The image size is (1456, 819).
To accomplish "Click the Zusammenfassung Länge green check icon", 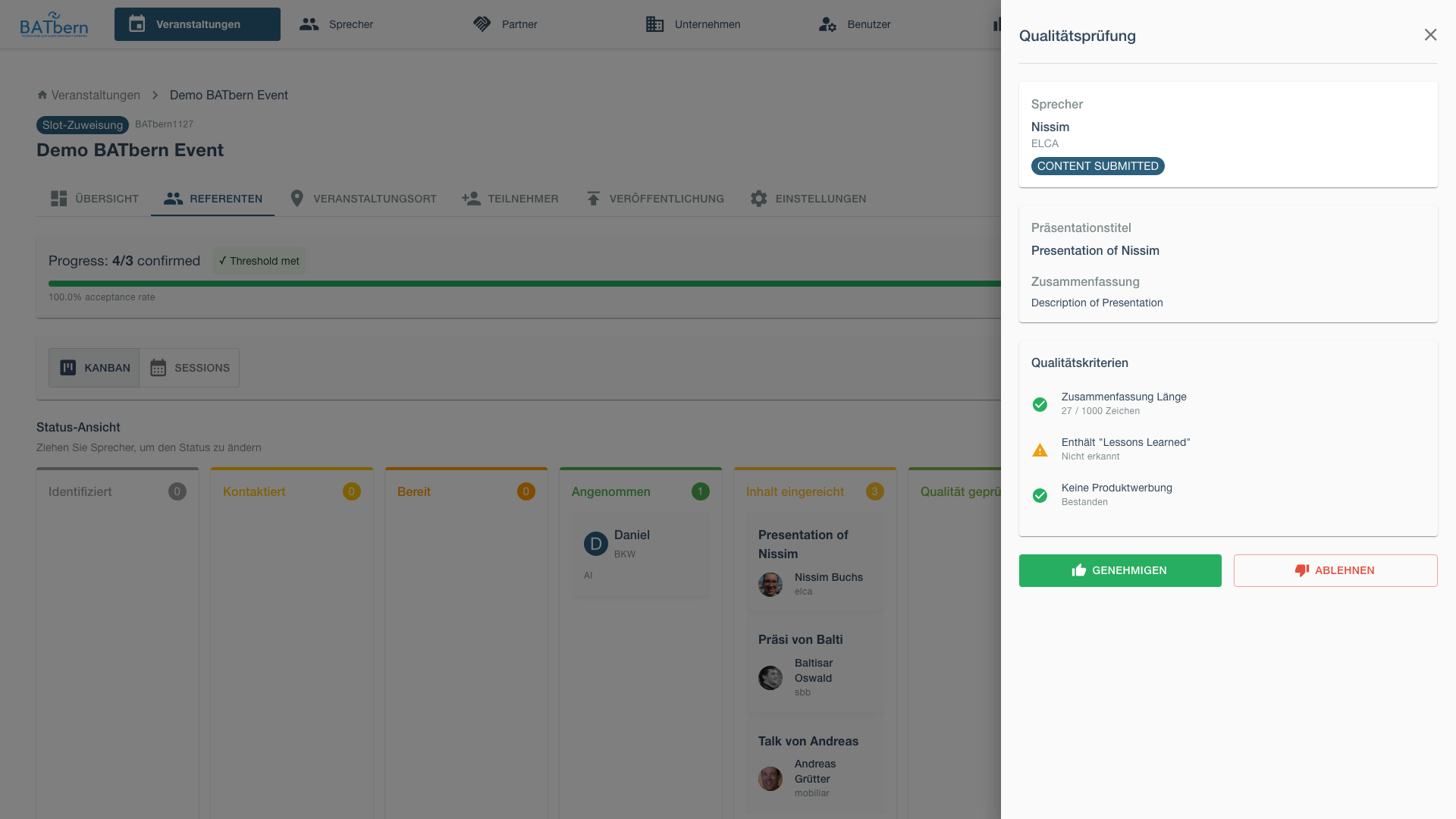I will [x=1040, y=404].
